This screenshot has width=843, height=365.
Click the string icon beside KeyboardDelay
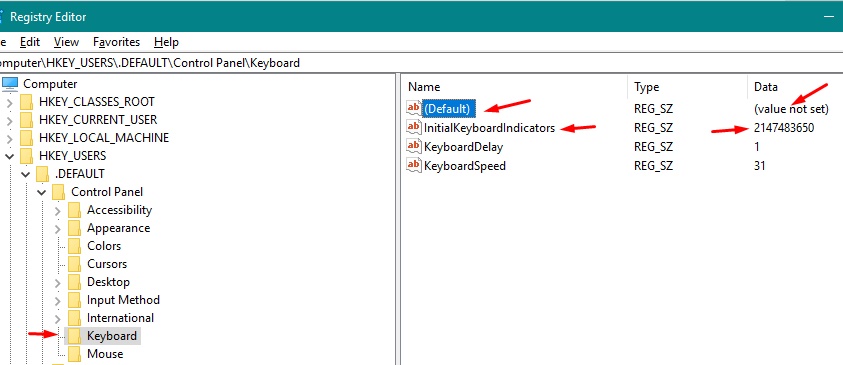point(413,146)
